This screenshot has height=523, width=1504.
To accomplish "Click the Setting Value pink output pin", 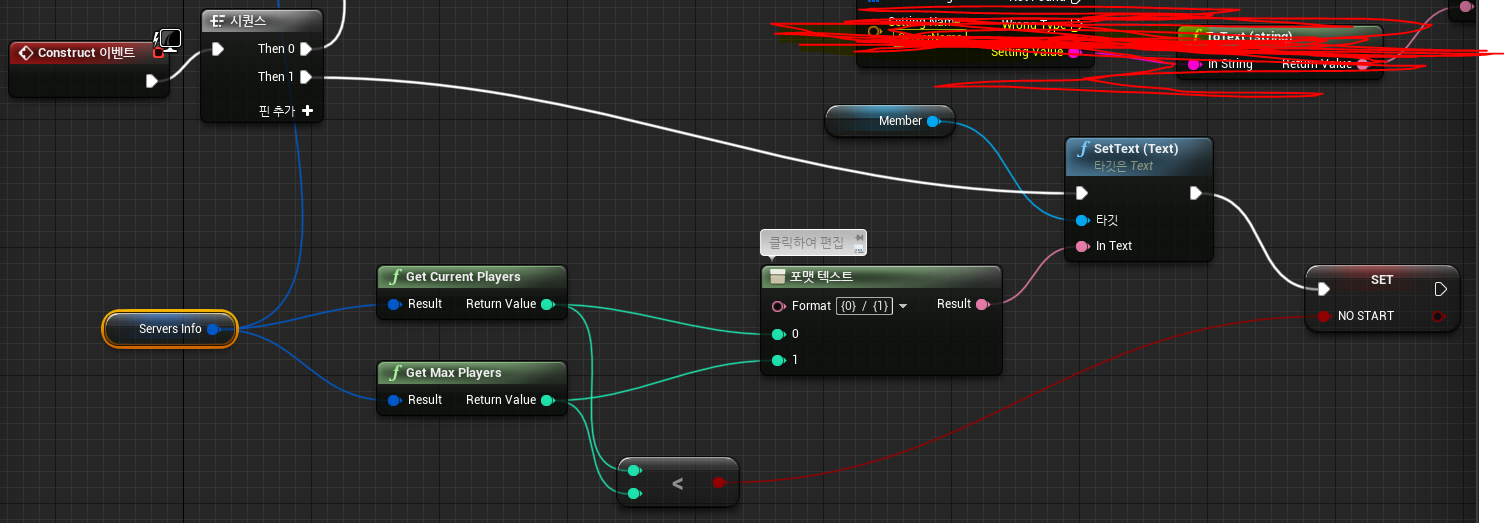I will tap(1074, 52).
